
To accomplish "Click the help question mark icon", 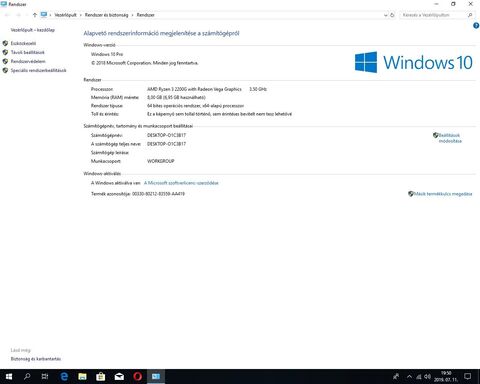I will (x=476, y=26).
